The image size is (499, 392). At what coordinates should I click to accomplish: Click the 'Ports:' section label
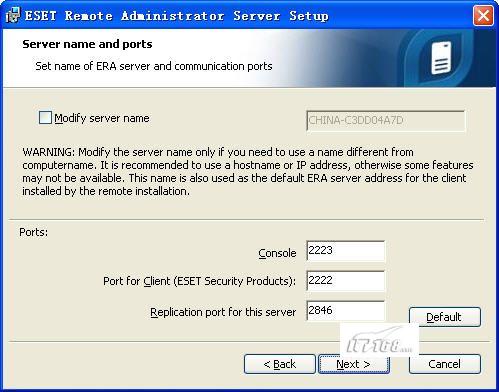33,232
